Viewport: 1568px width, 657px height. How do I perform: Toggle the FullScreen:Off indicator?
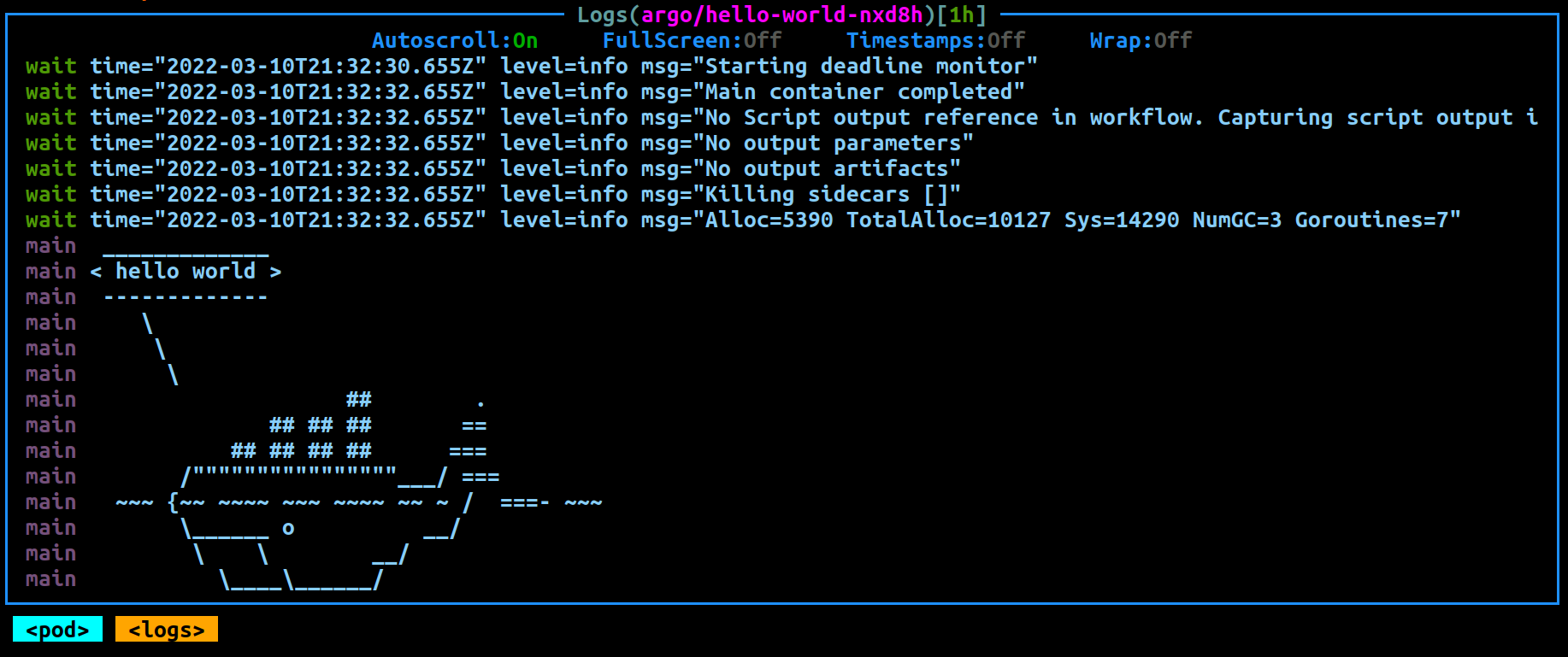pos(692,40)
